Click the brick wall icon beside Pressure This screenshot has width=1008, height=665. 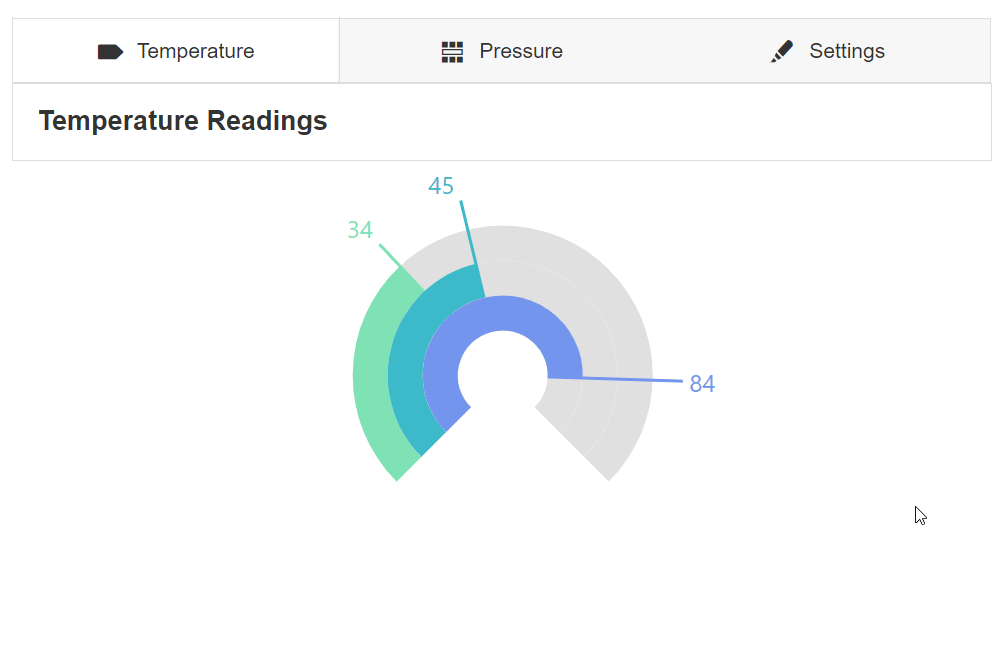[x=453, y=52]
